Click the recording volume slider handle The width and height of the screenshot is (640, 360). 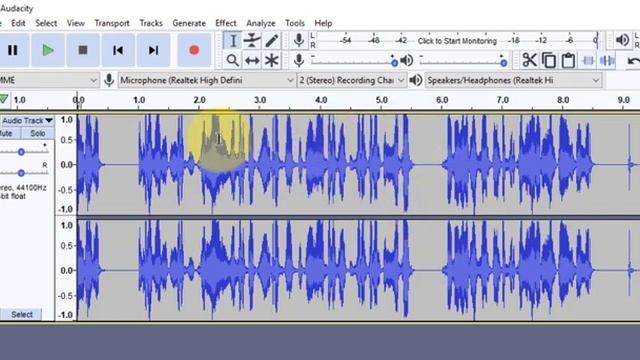click(x=394, y=63)
